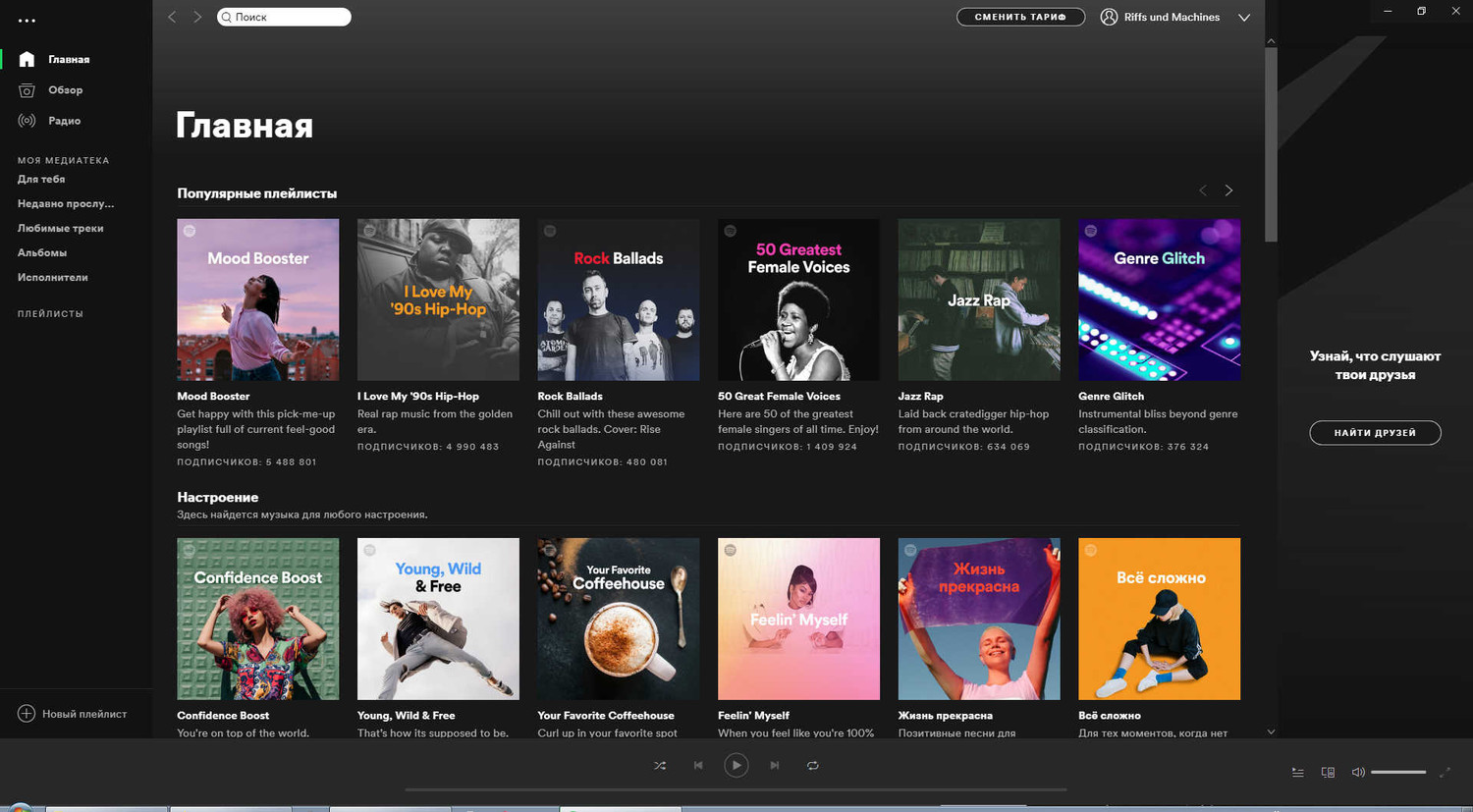Image resolution: width=1473 pixels, height=812 pixels.
Task: Click the Rock Ballads cover art
Action: 619,299
